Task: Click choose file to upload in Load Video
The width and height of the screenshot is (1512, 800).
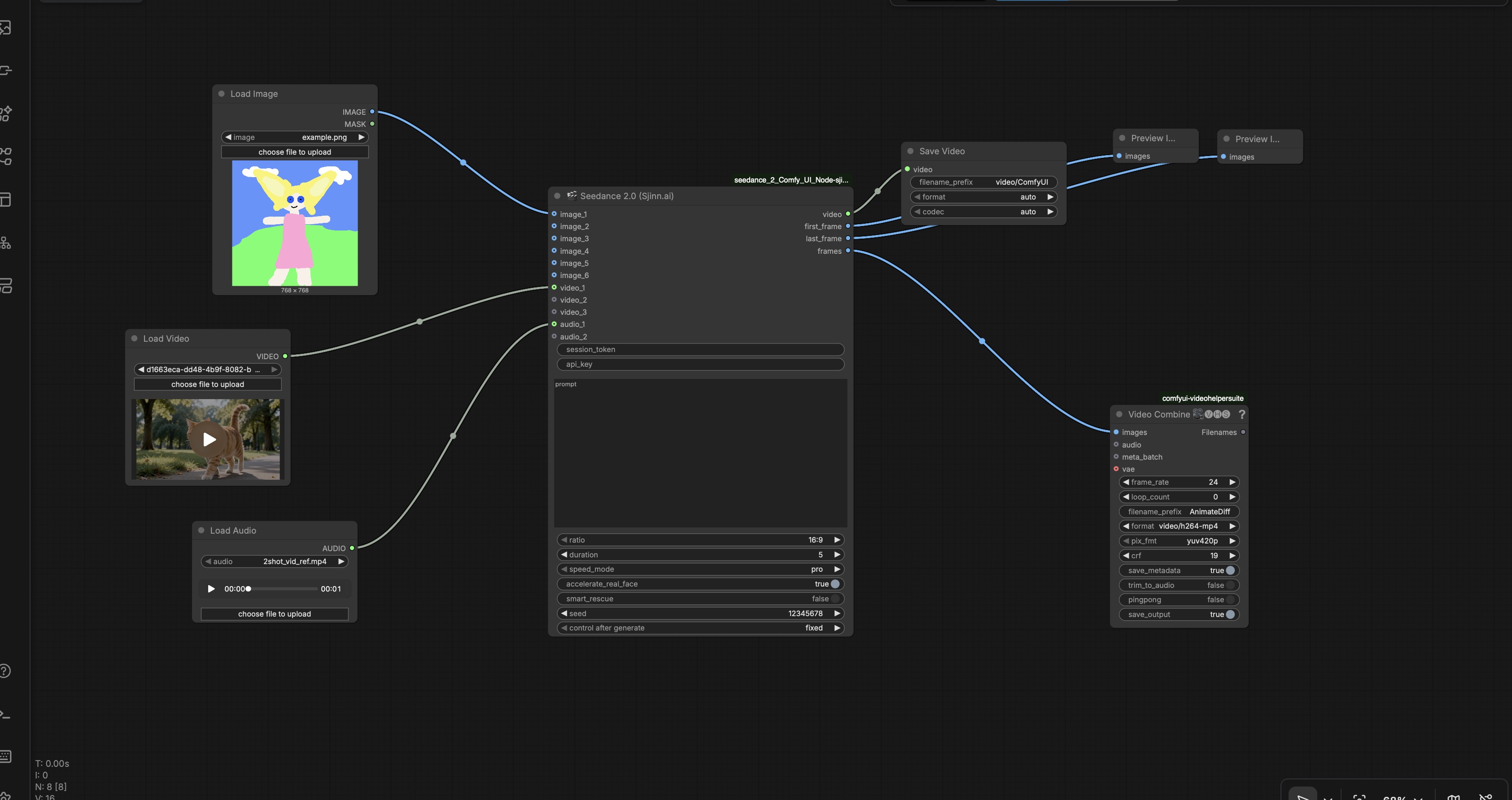Action: [x=208, y=384]
